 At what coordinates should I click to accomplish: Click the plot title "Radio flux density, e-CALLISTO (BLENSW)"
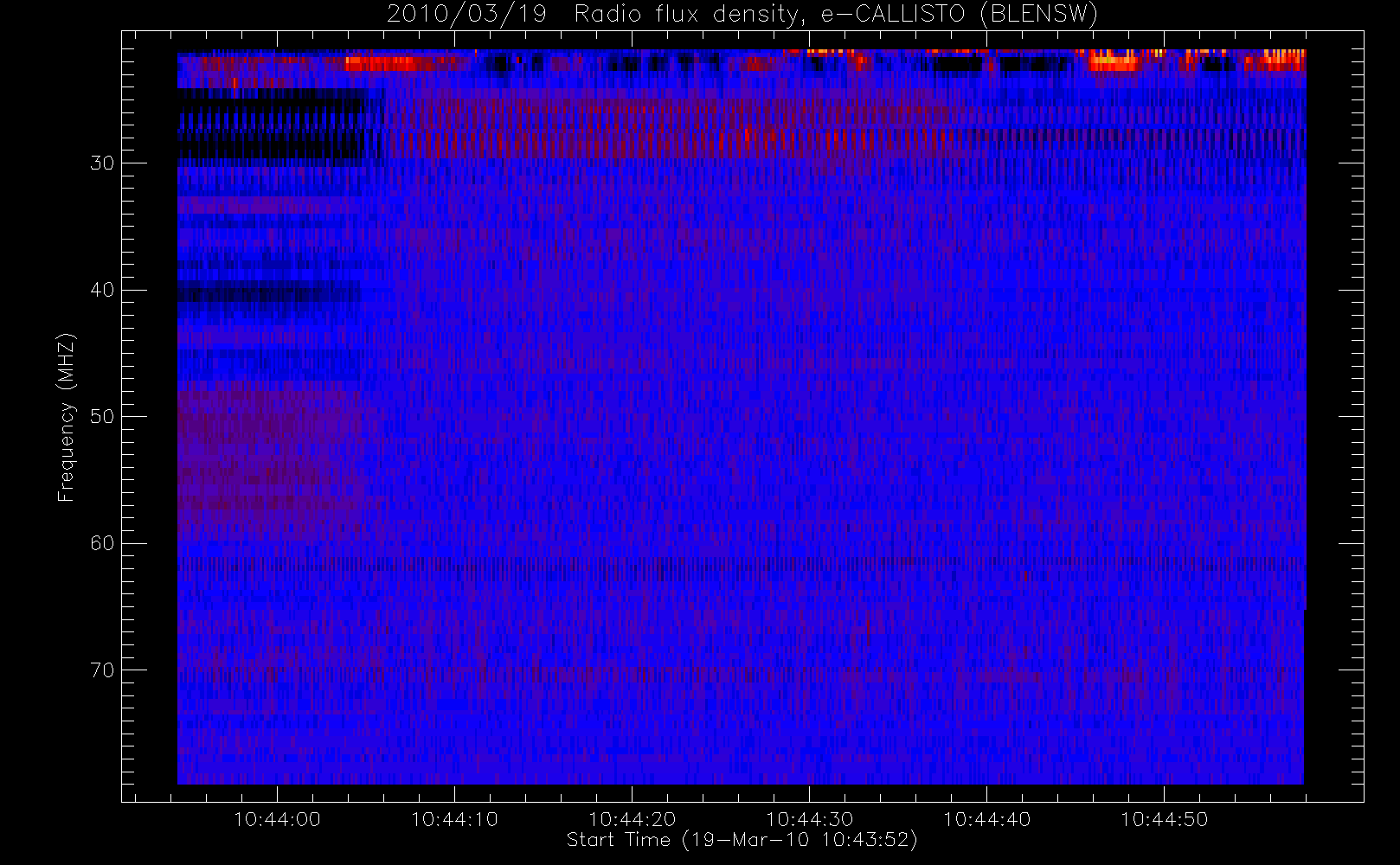pos(836,15)
